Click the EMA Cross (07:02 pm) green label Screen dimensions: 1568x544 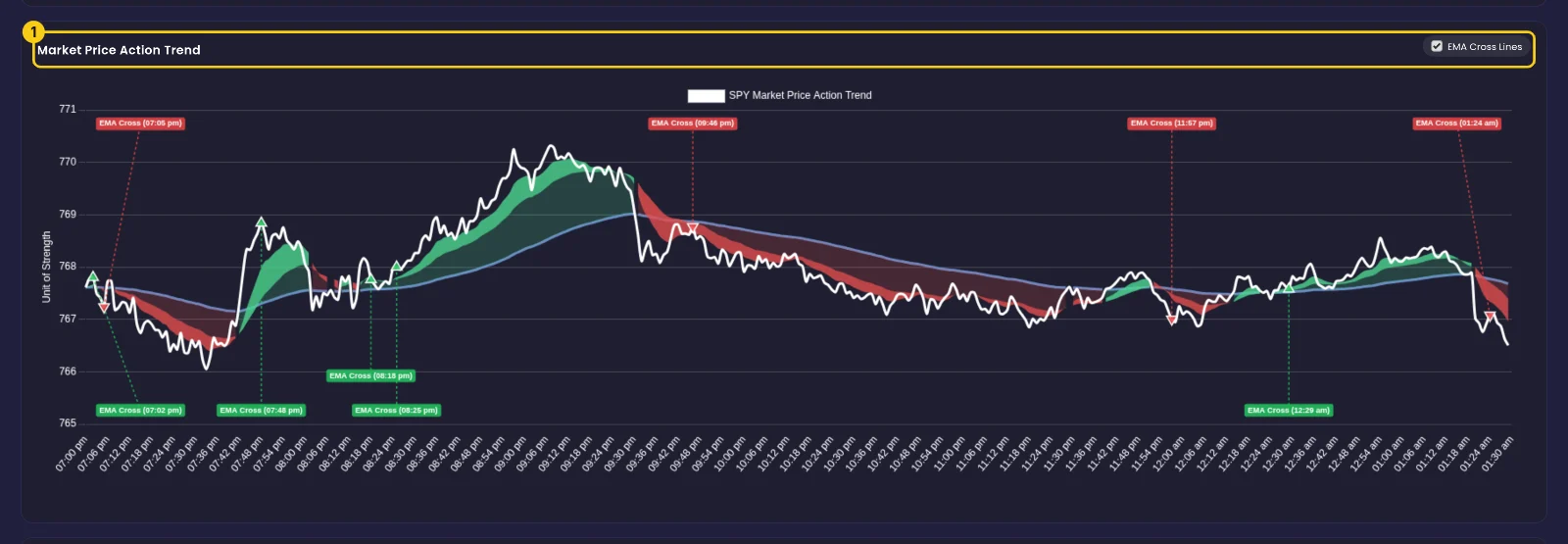(140, 411)
